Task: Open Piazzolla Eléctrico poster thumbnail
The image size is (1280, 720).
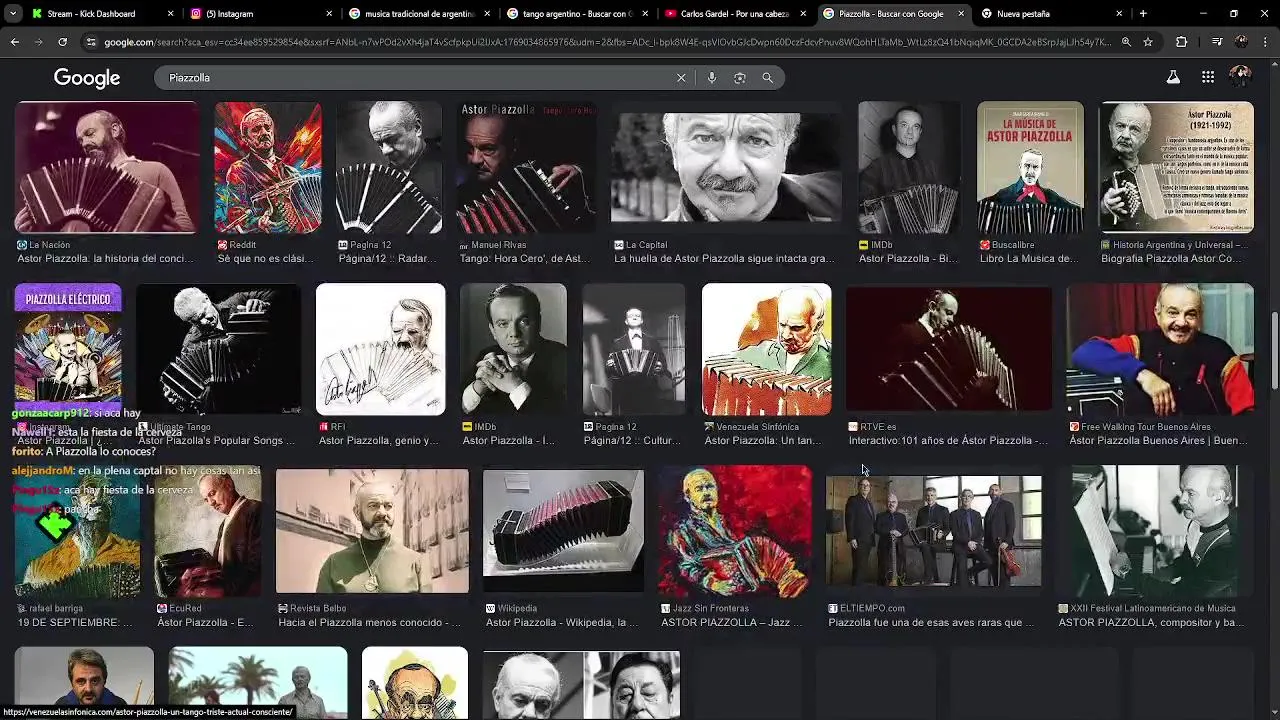Action: [68, 349]
